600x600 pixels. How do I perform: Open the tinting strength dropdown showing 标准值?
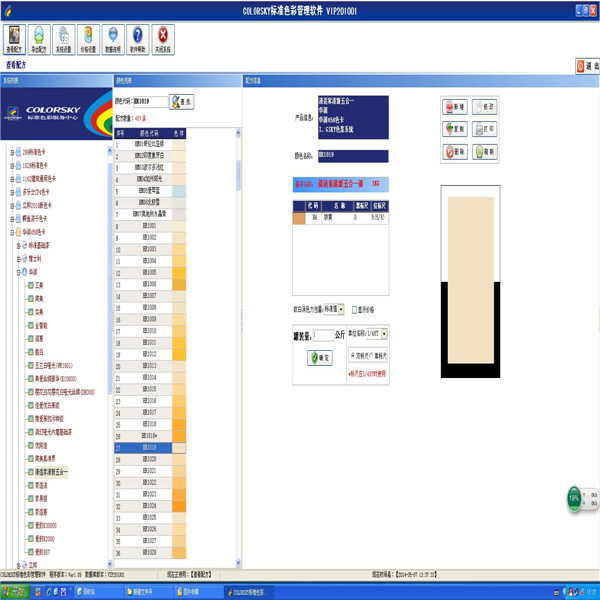tap(341, 310)
